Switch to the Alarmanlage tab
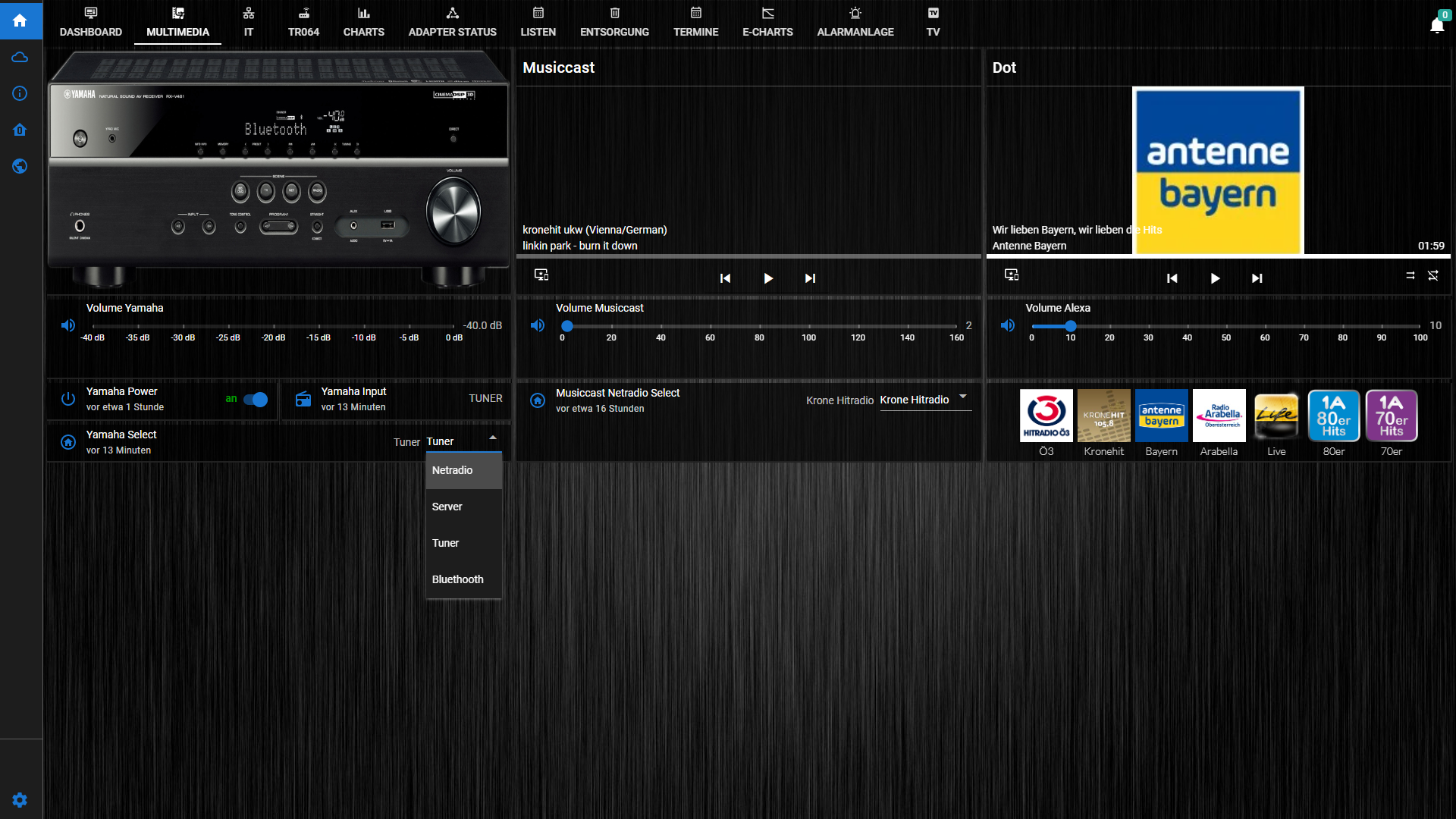Screen dimensions: 1456x819 pos(855,23)
